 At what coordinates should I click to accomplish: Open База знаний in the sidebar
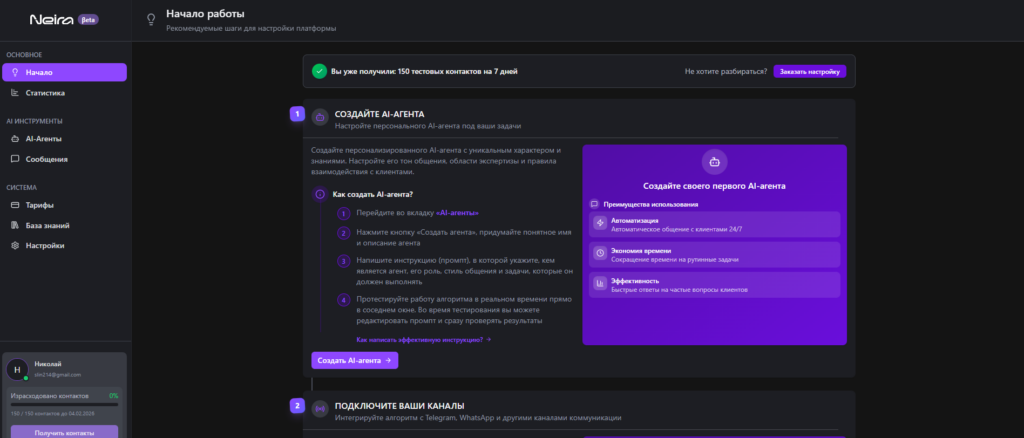point(47,225)
